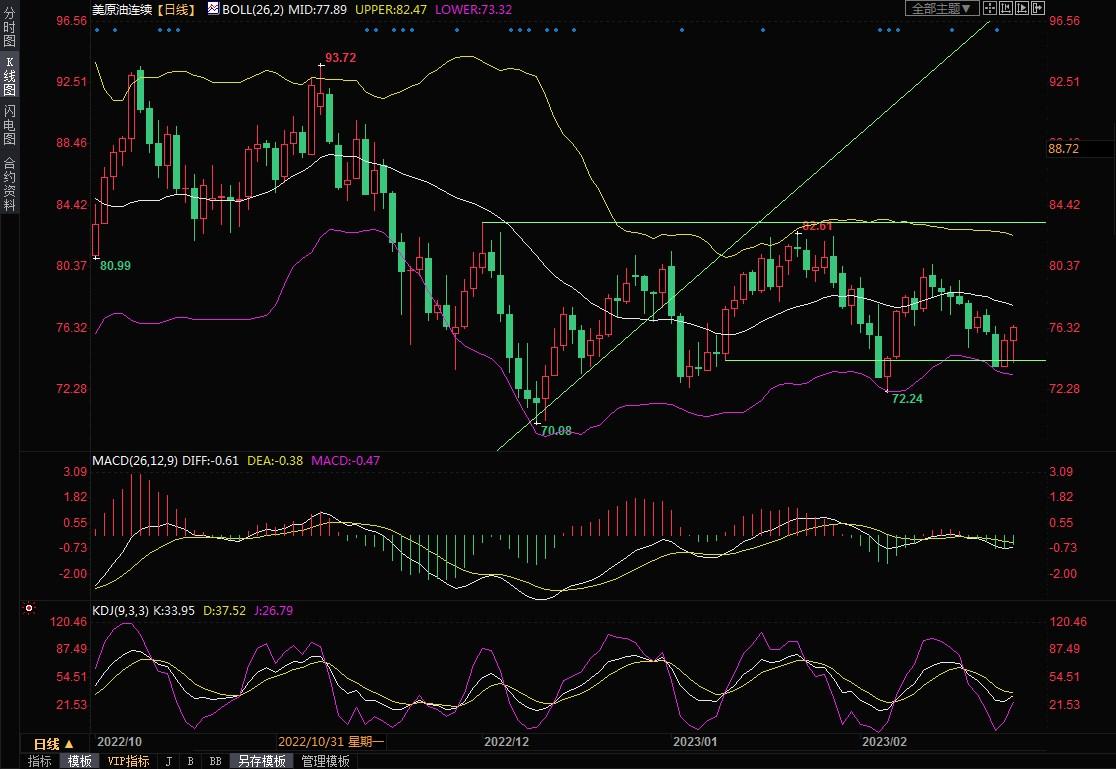
Task: Open the 【日线】 period label in chart title
Action: [179, 8]
